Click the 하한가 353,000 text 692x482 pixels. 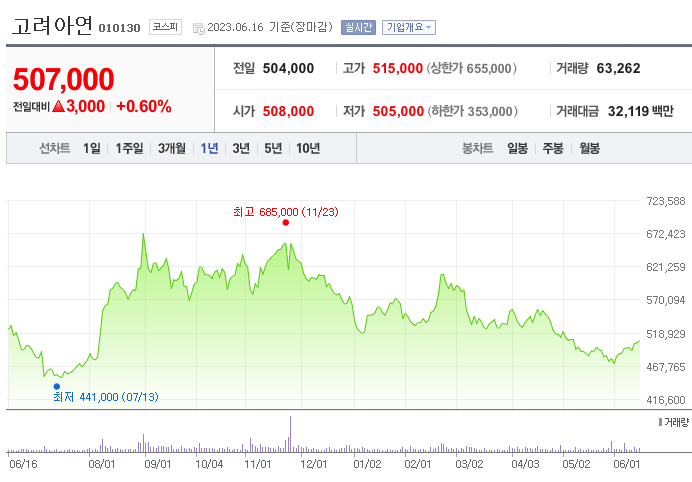(x=473, y=111)
